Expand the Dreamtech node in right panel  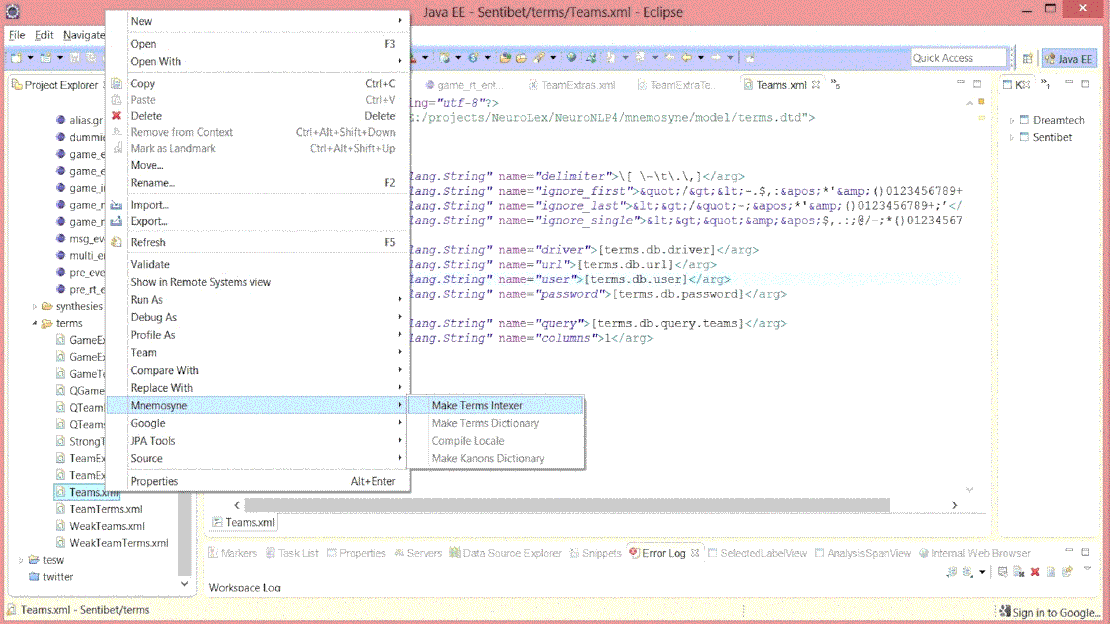(x=1012, y=120)
